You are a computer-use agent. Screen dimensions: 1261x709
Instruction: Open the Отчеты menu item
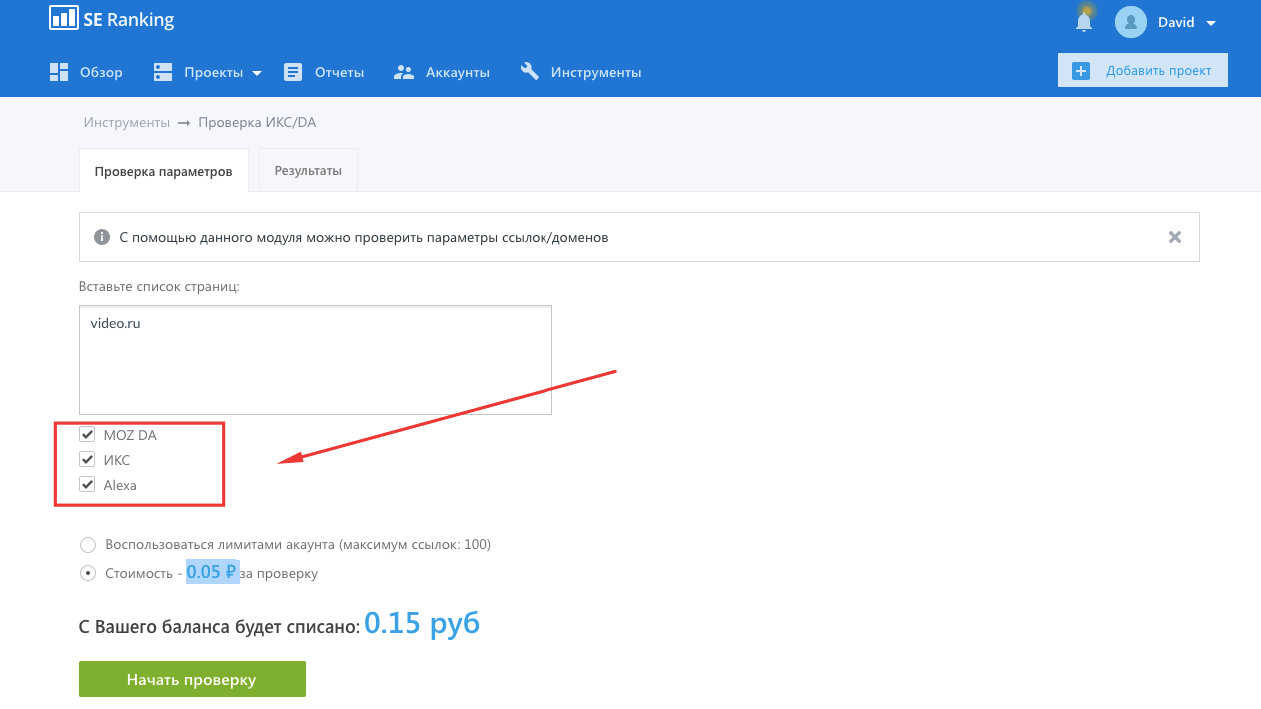pos(324,72)
